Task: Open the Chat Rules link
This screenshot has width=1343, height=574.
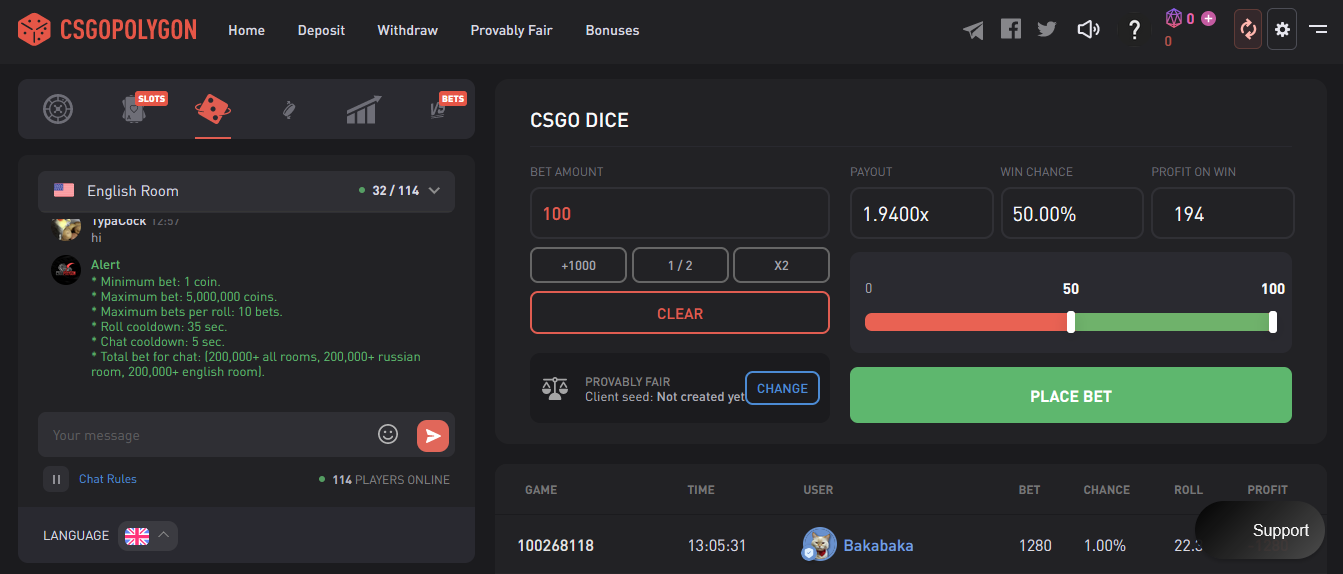Action: (x=108, y=479)
